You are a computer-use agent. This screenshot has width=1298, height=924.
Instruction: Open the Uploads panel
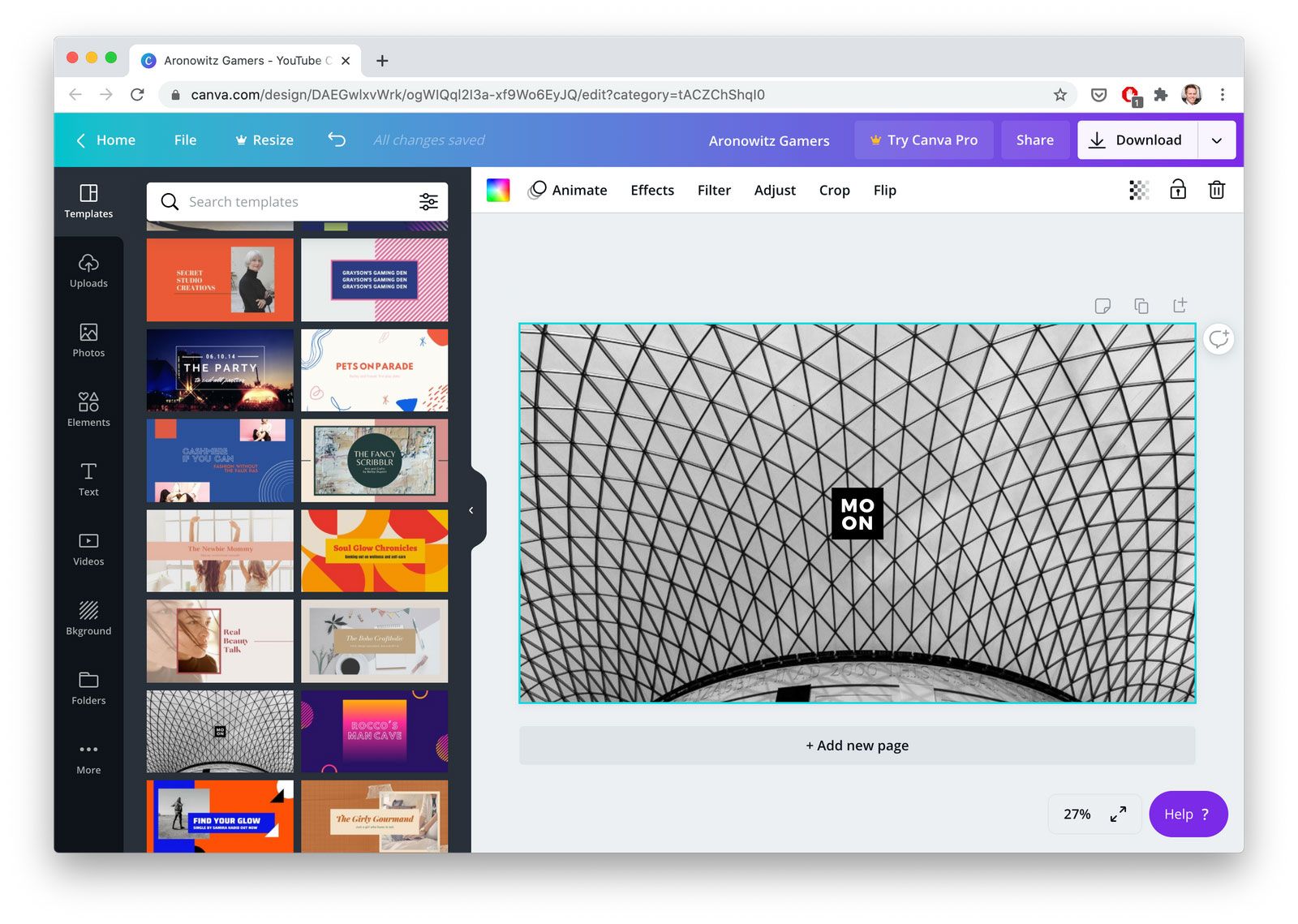[x=88, y=272]
